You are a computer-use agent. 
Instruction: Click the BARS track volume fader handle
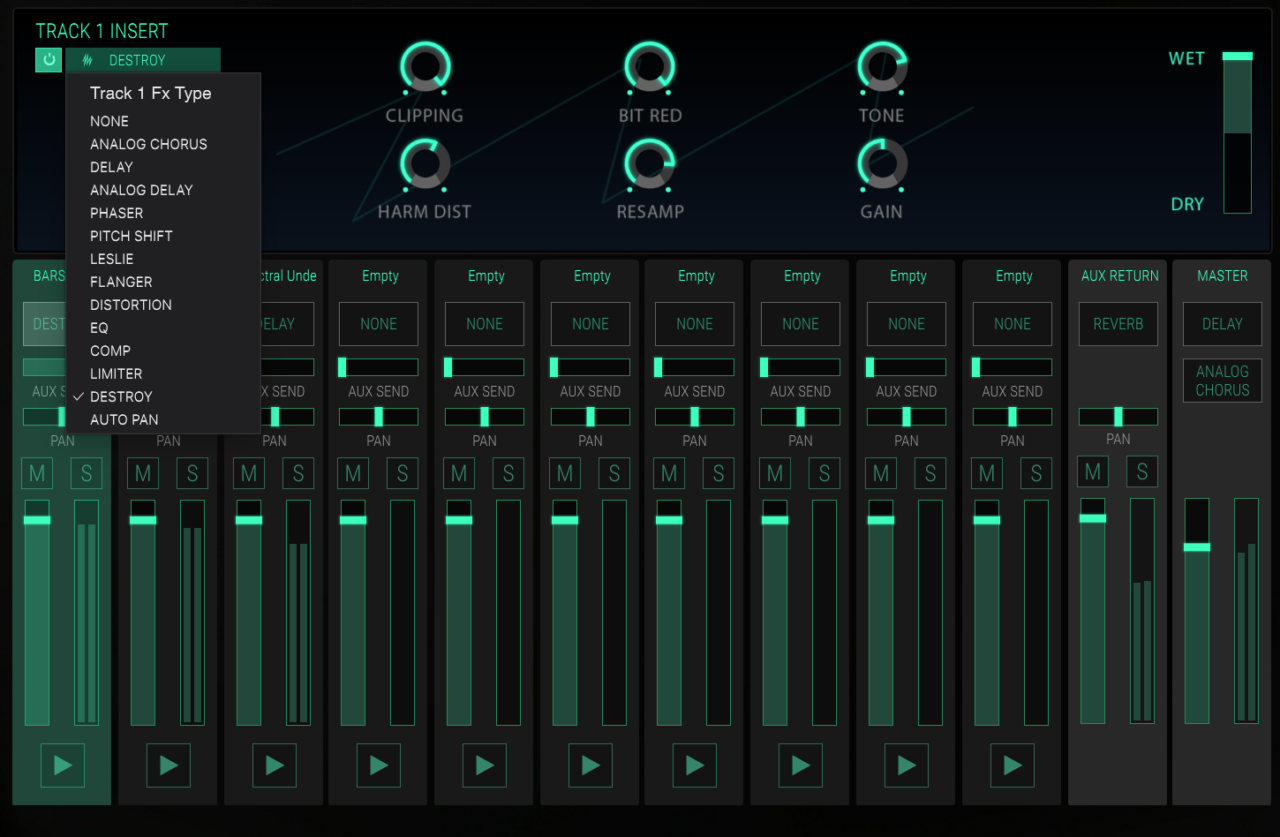tap(37, 520)
